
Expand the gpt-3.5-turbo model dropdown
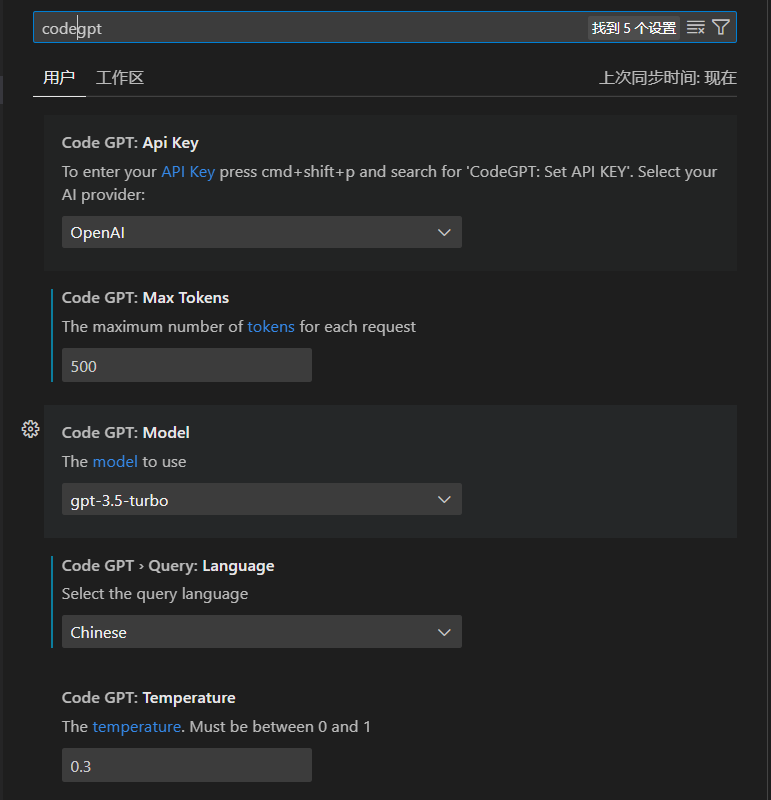click(261, 500)
